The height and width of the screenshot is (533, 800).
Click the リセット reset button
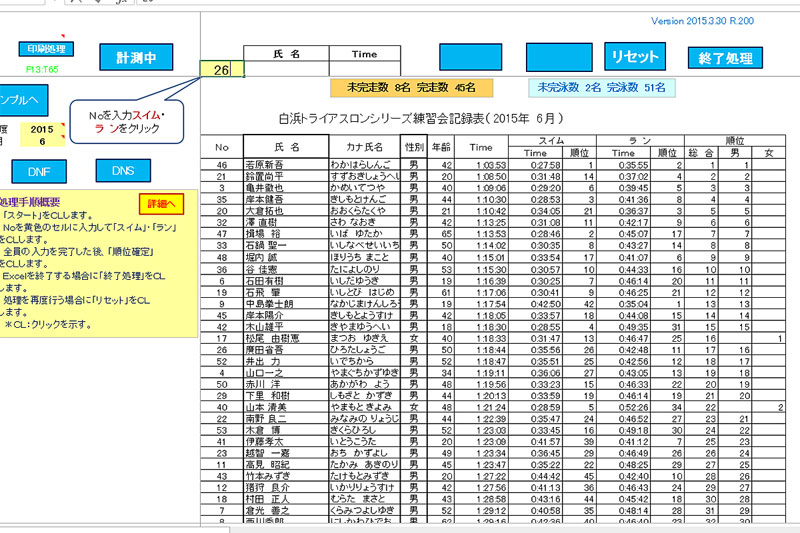click(x=633, y=56)
